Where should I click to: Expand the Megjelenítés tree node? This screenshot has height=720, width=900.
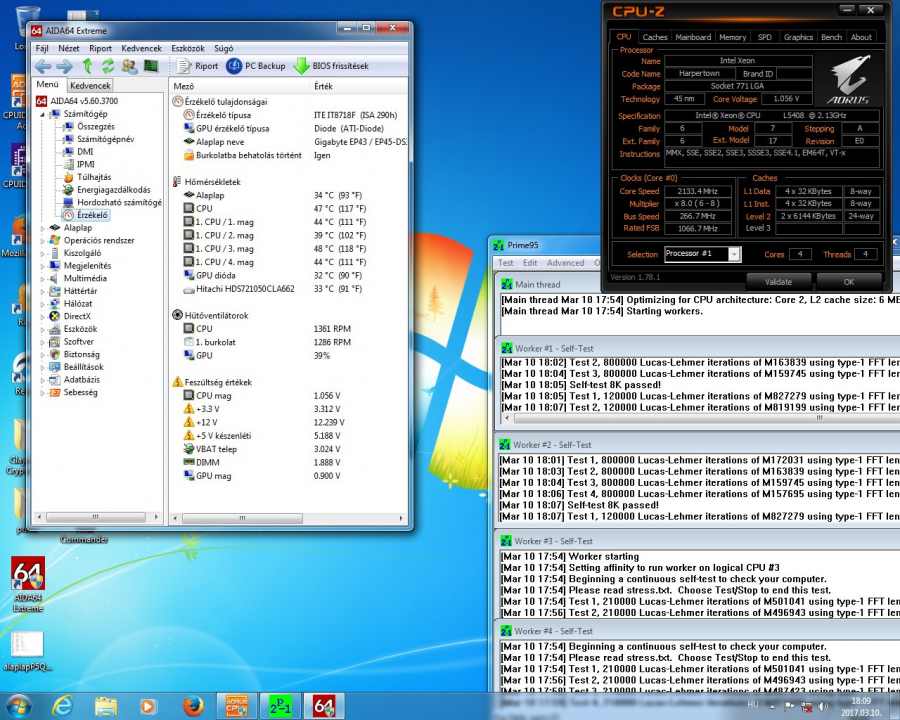click(x=42, y=266)
